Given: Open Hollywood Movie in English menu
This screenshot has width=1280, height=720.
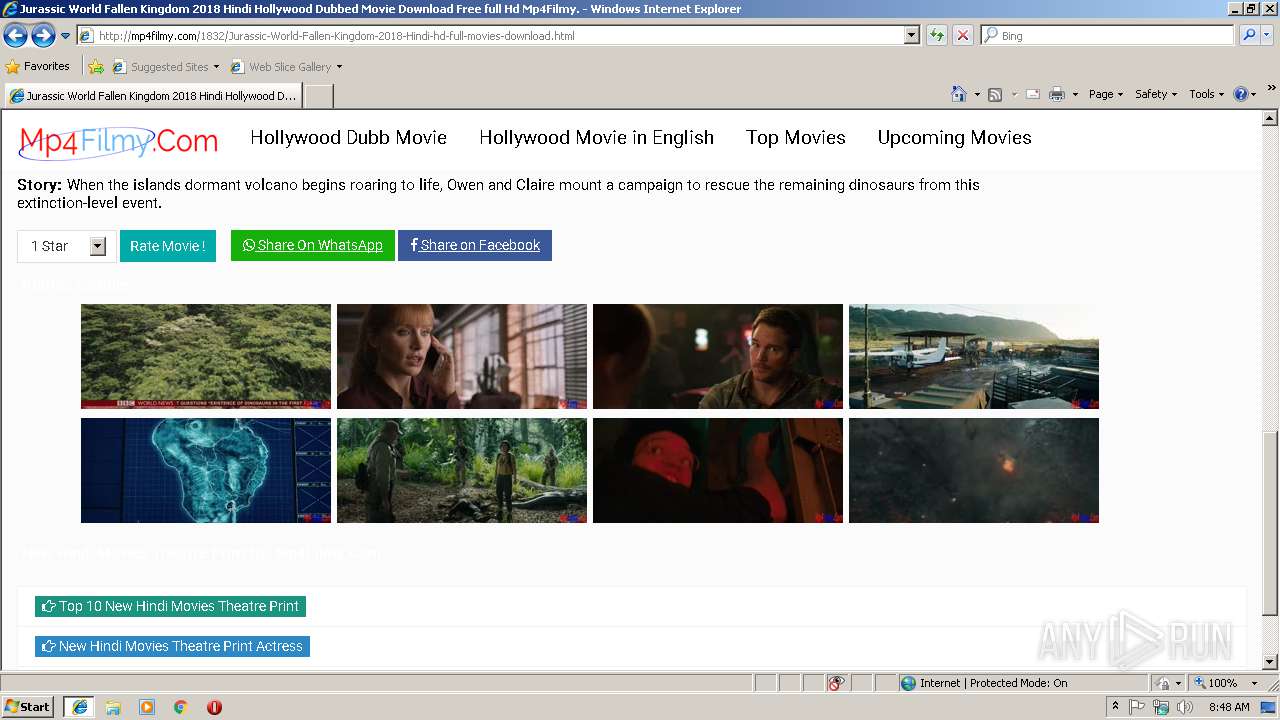Looking at the screenshot, I should point(596,138).
